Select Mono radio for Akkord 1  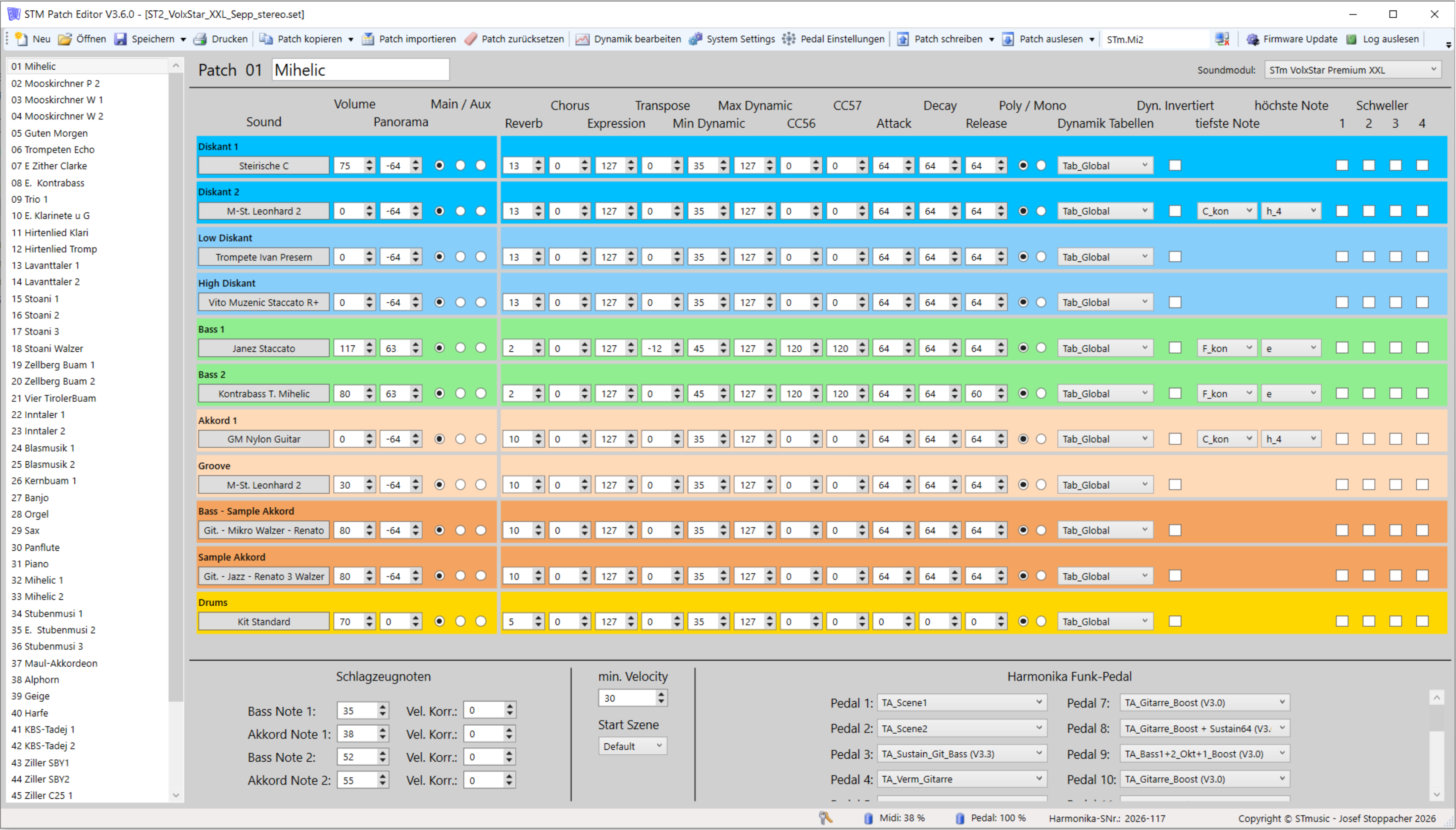click(1041, 439)
